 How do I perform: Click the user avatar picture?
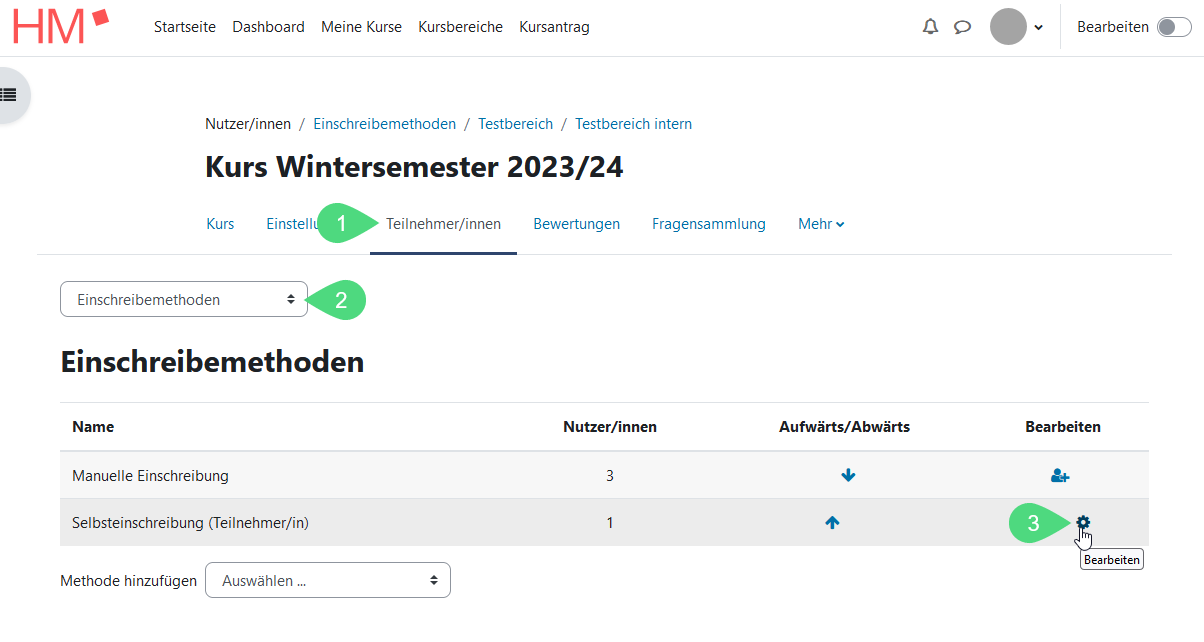(x=1008, y=27)
